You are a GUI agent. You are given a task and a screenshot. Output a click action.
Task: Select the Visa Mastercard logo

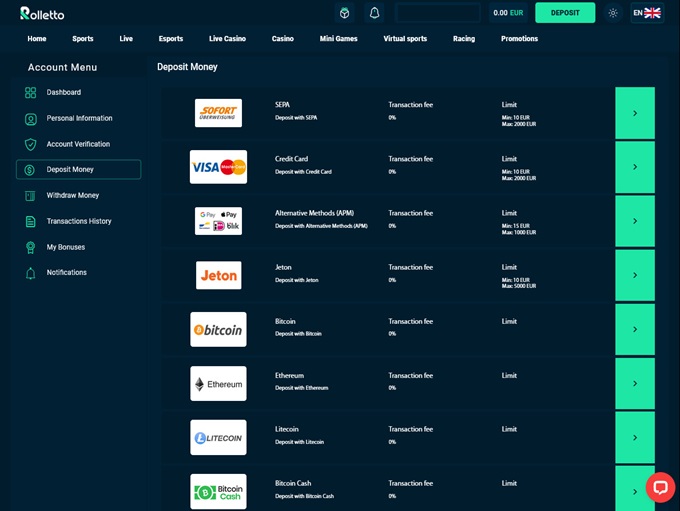click(x=218, y=167)
